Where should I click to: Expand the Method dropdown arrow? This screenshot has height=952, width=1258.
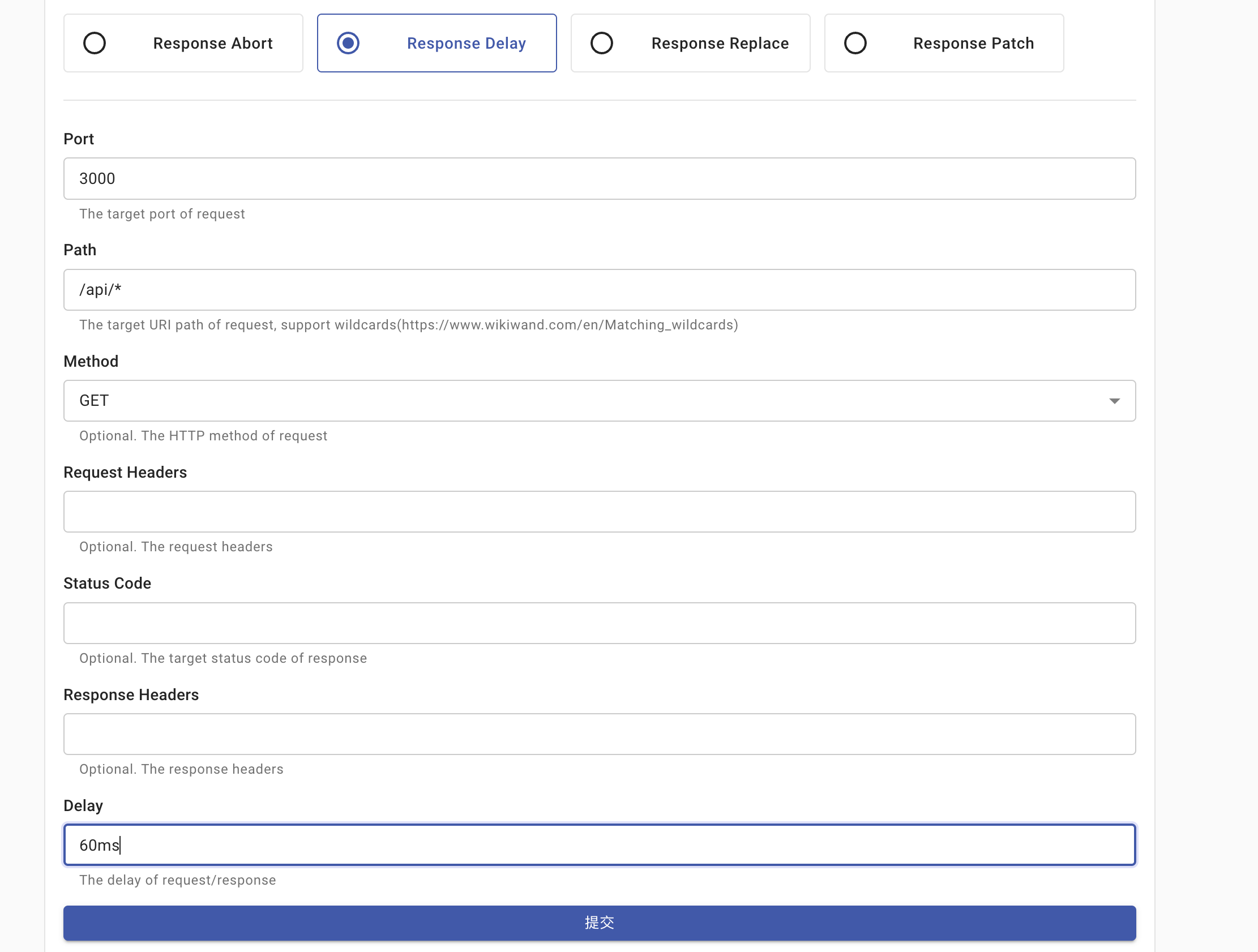pyautogui.click(x=1114, y=401)
